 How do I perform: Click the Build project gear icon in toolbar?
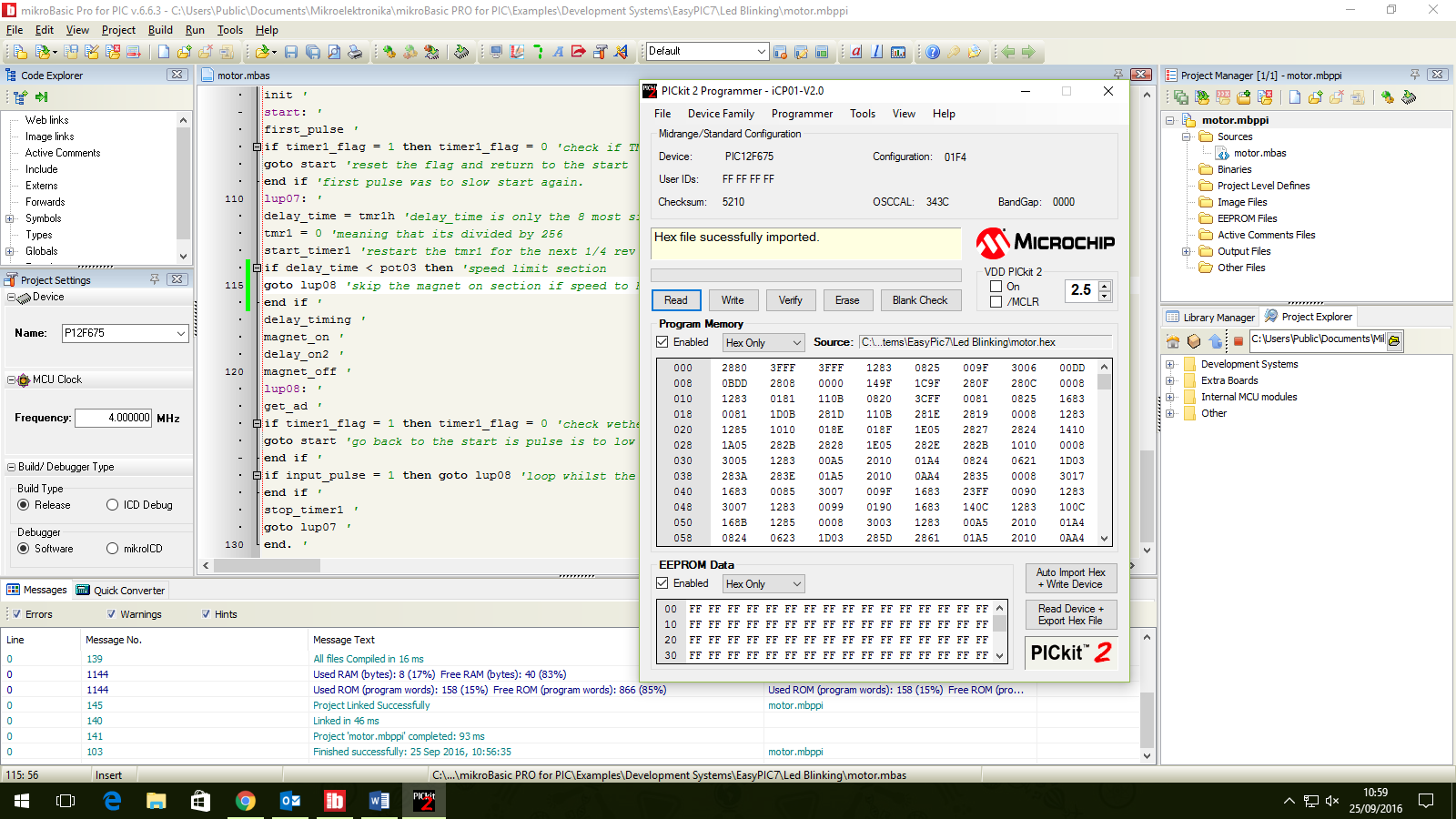pyautogui.click(x=389, y=52)
